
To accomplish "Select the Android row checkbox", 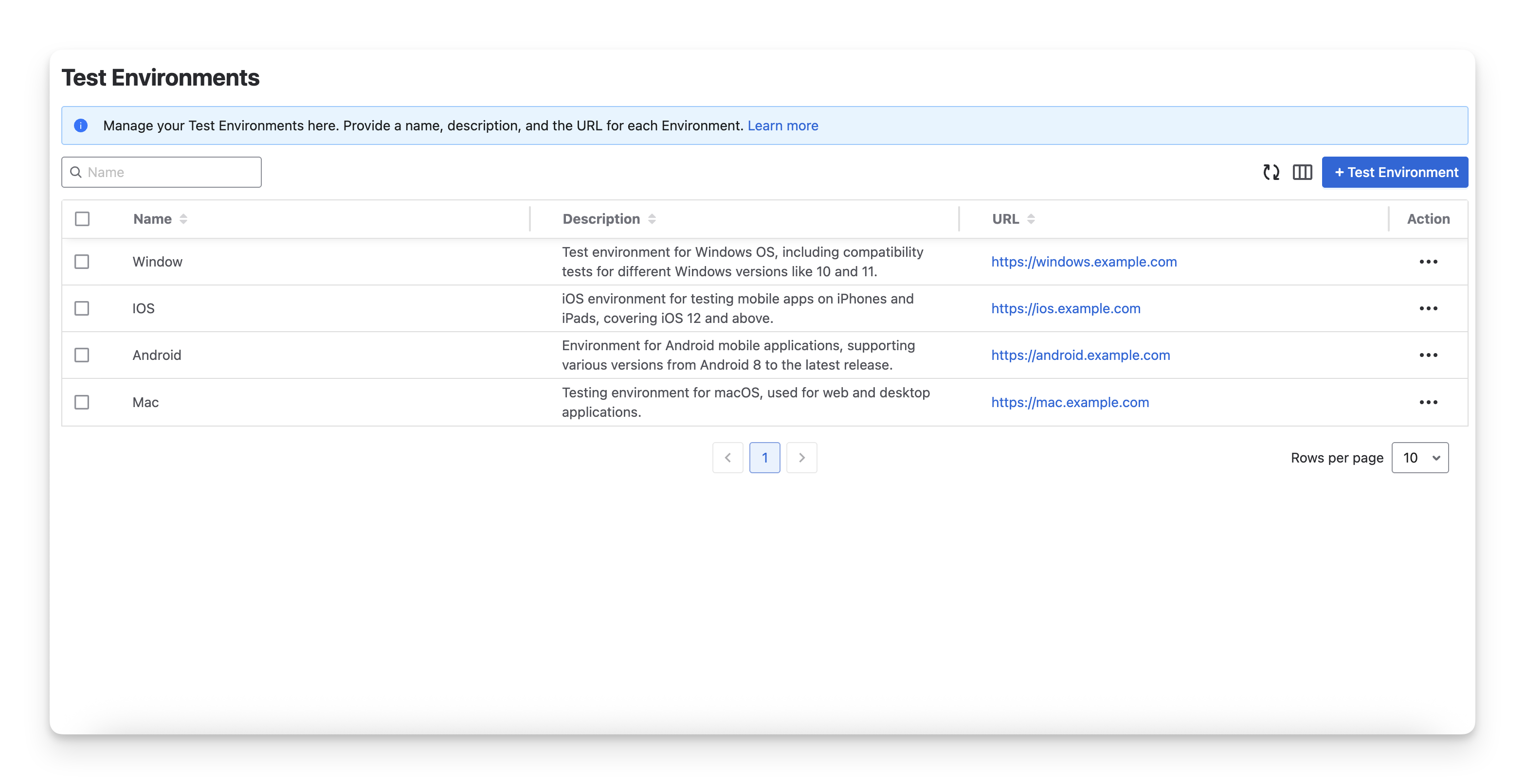I will [x=82, y=355].
